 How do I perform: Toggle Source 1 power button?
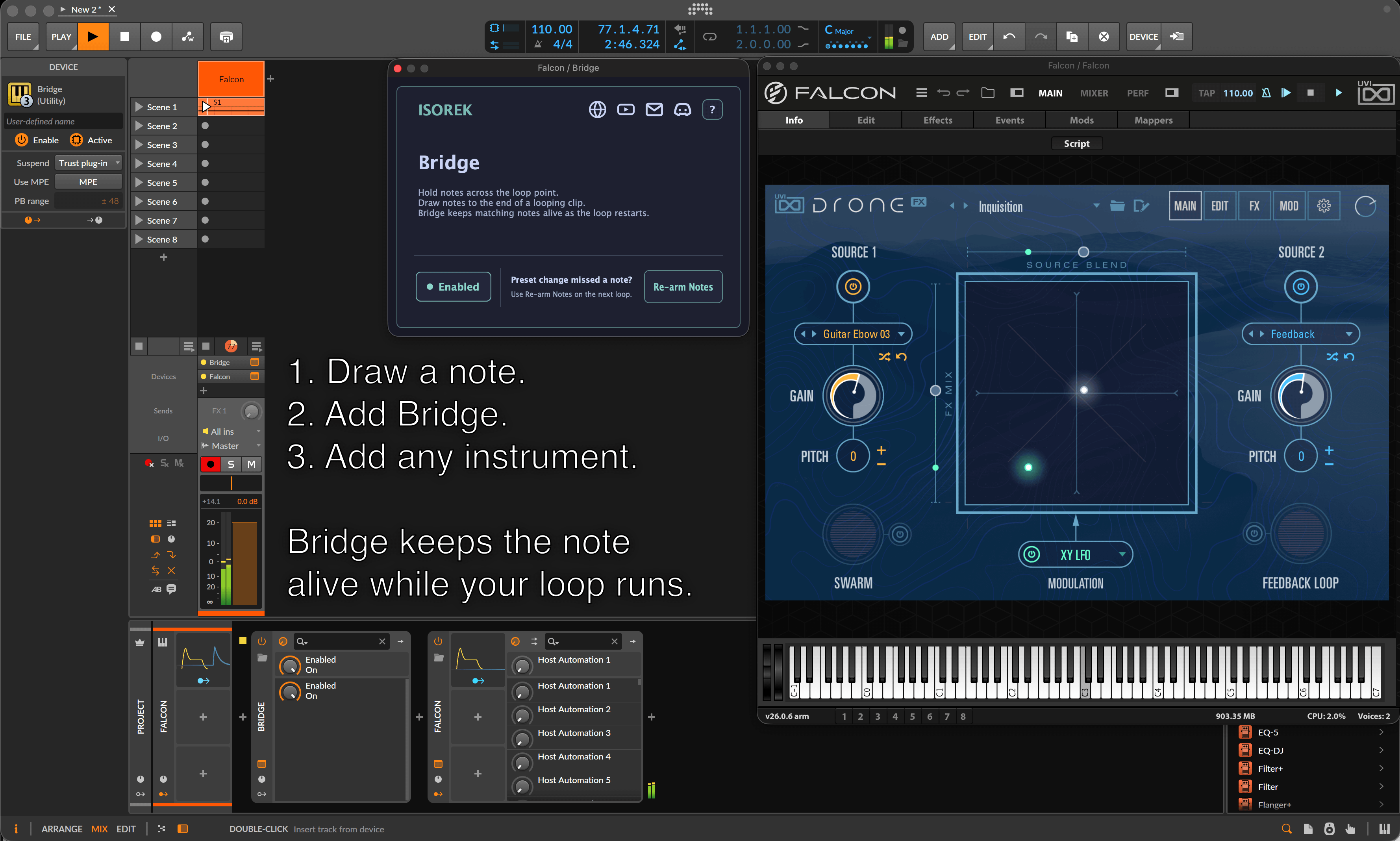click(x=853, y=287)
